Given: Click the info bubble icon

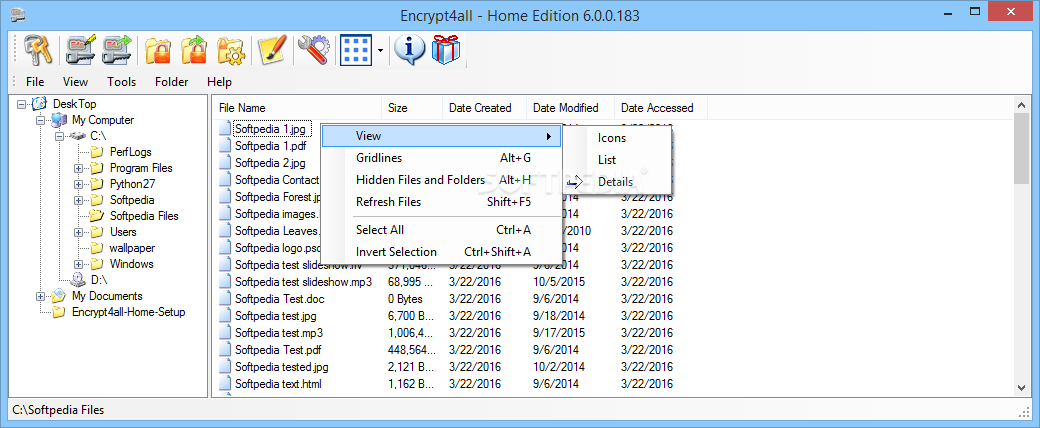Looking at the screenshot, I should [x=410, y=50].
